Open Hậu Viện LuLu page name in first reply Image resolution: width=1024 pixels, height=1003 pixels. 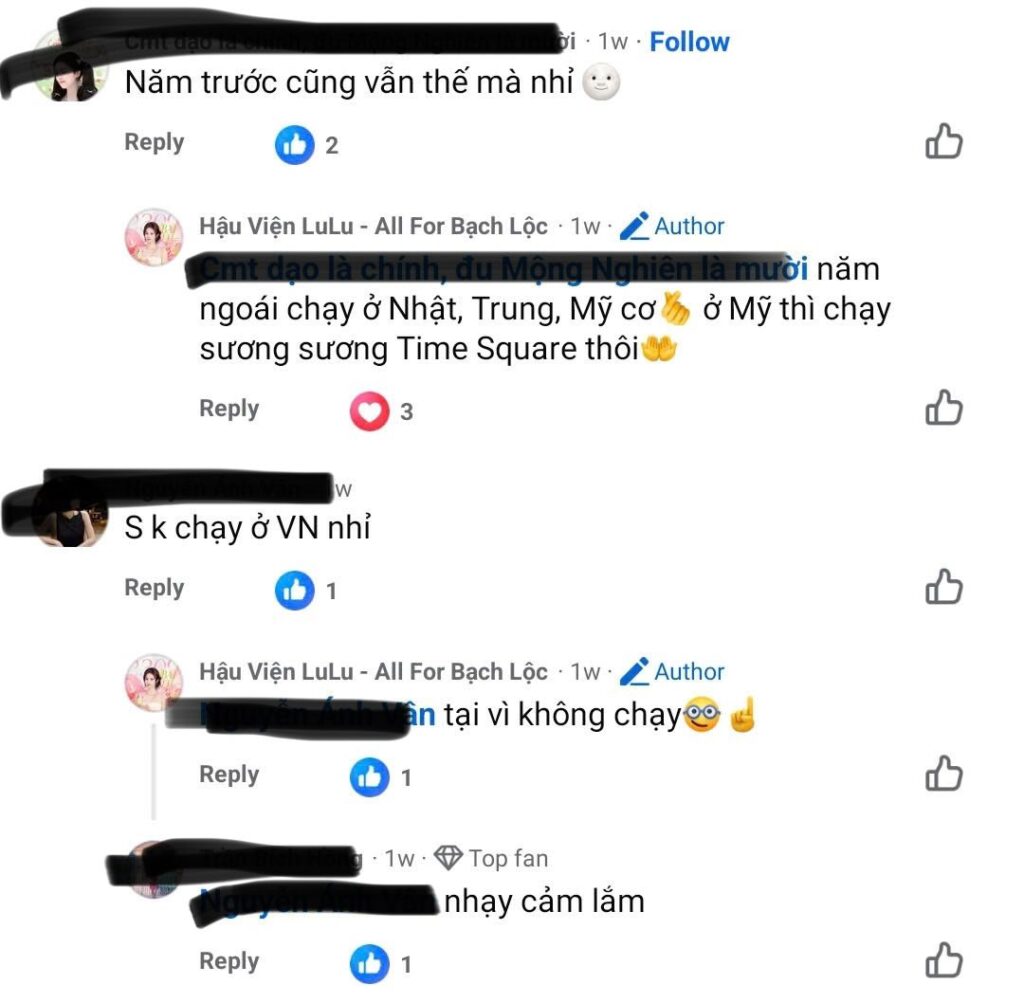click(374, 226)
